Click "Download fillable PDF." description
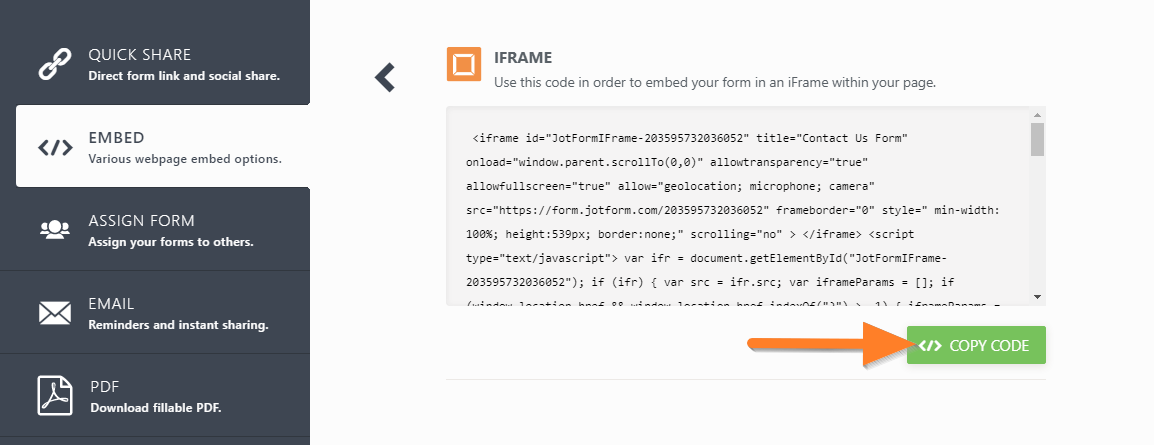Viewport: 1154px width, 445px height. [154, 408]
